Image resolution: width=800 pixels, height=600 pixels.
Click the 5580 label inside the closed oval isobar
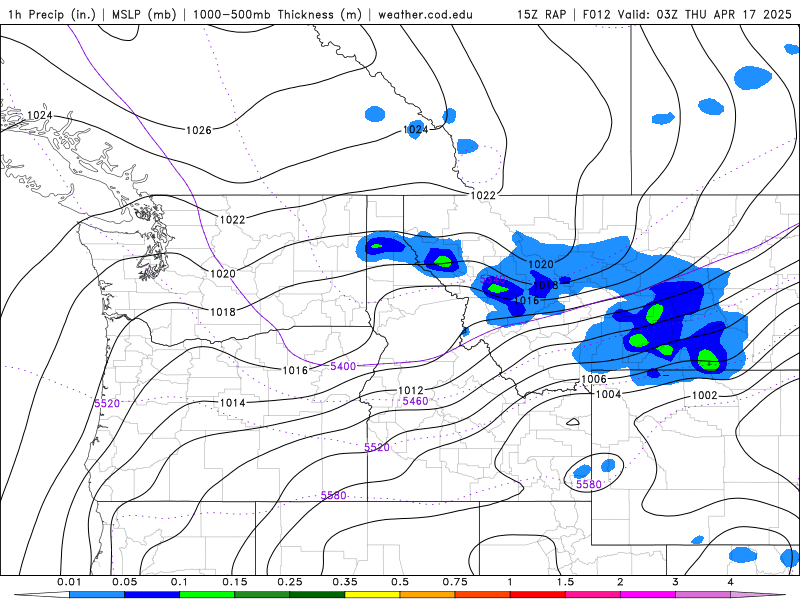point(589,484)
